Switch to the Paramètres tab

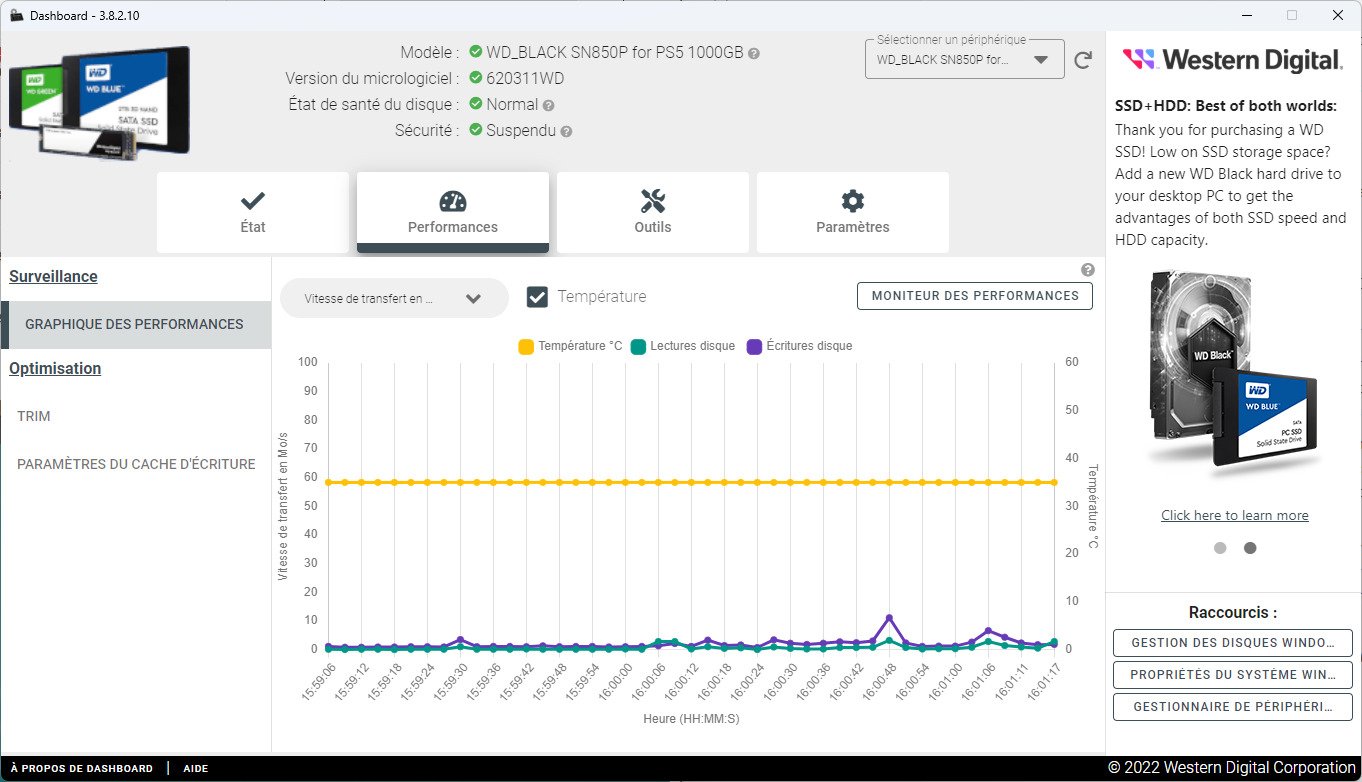(x=853, y=212)
